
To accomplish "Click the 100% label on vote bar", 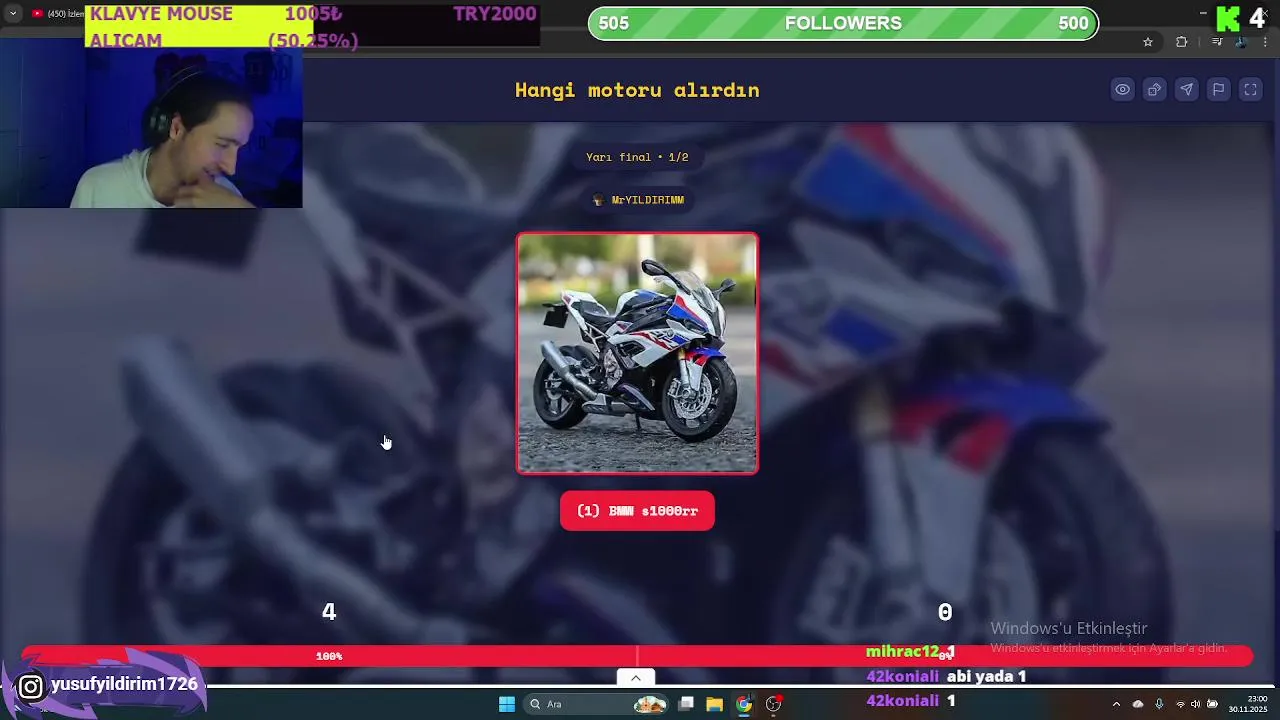I will click(x=329, y=656).
